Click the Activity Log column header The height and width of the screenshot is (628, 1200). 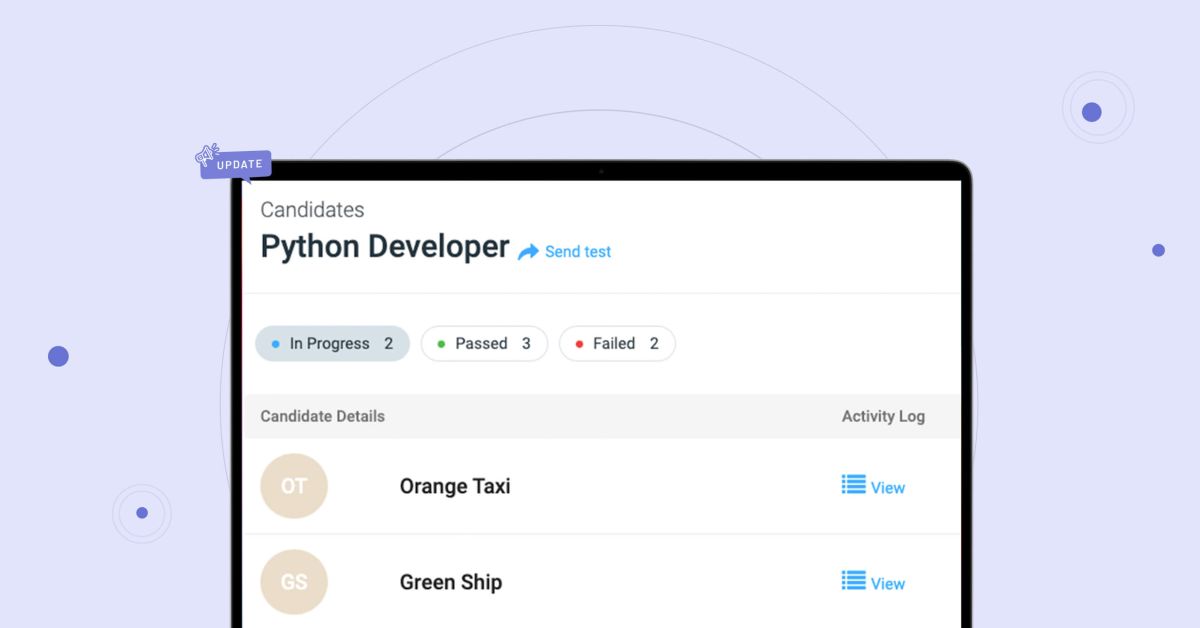[x=883, y=416]
